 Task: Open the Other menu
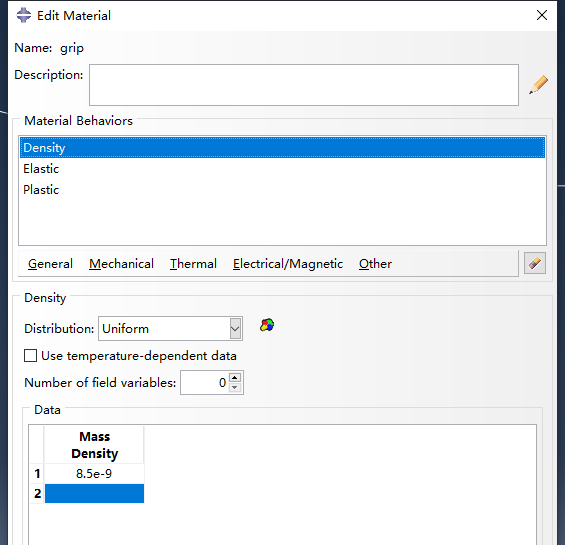[375, 264]
